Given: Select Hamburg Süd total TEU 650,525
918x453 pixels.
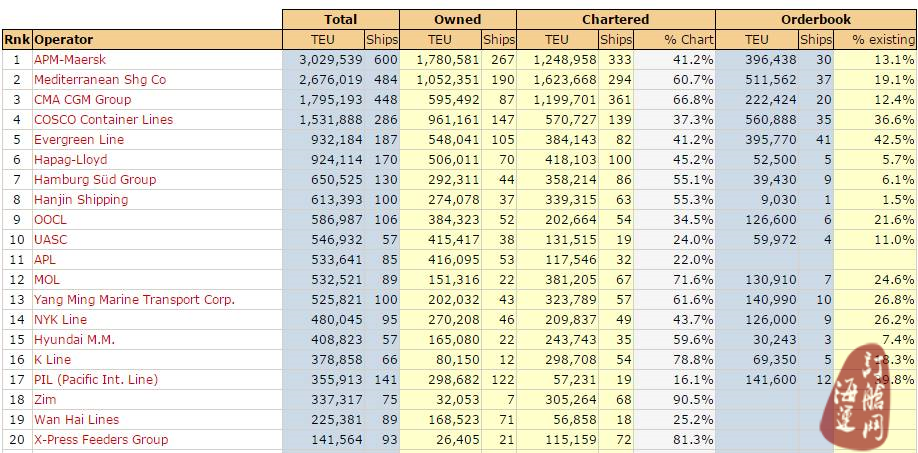Looking at the screenshot, I should click(x=336, y=179).
